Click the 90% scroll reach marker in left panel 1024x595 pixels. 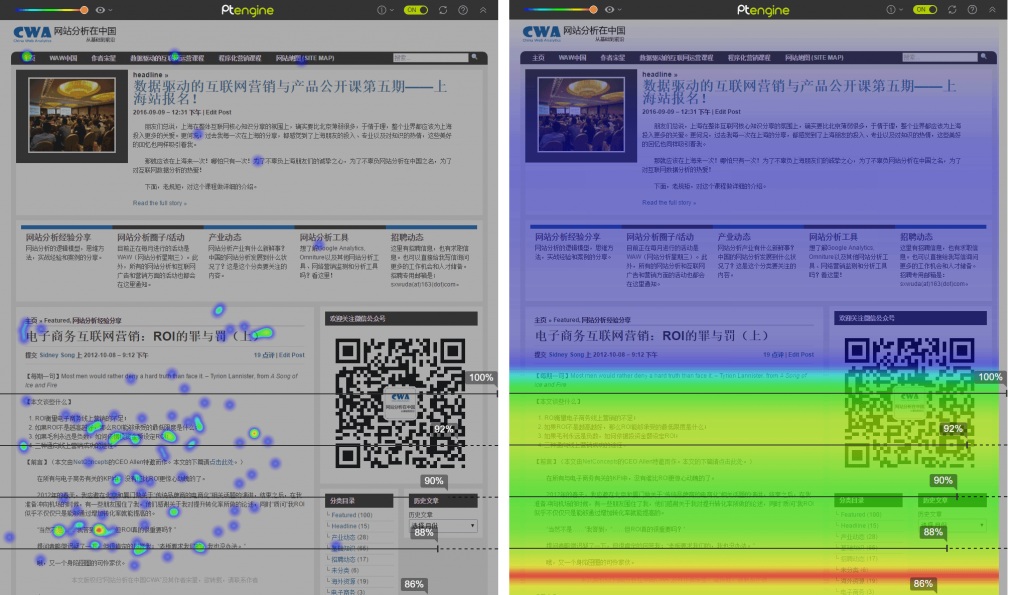434,481
